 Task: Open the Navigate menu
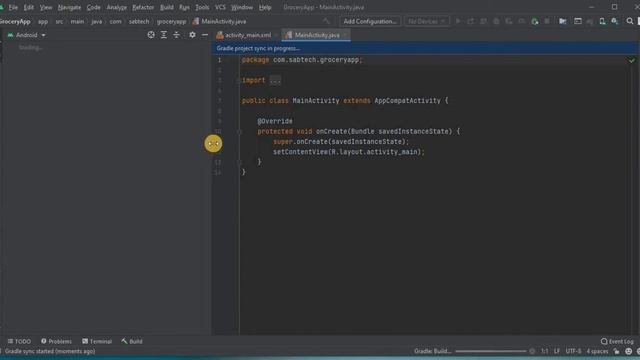[x=69, y=7]
